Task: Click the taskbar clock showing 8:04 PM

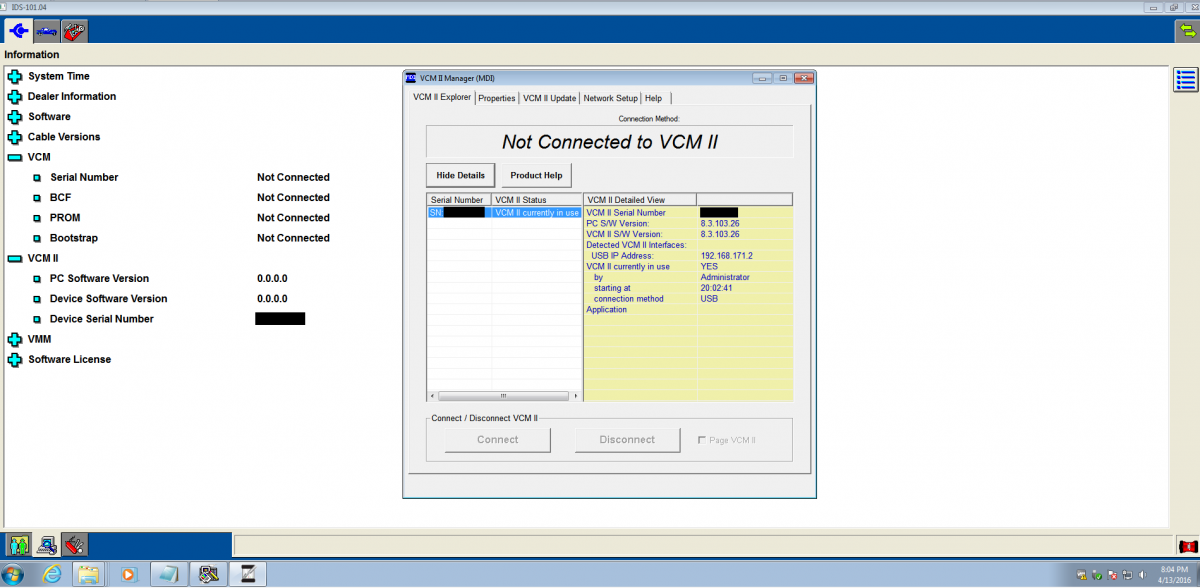Action: 1174,574
